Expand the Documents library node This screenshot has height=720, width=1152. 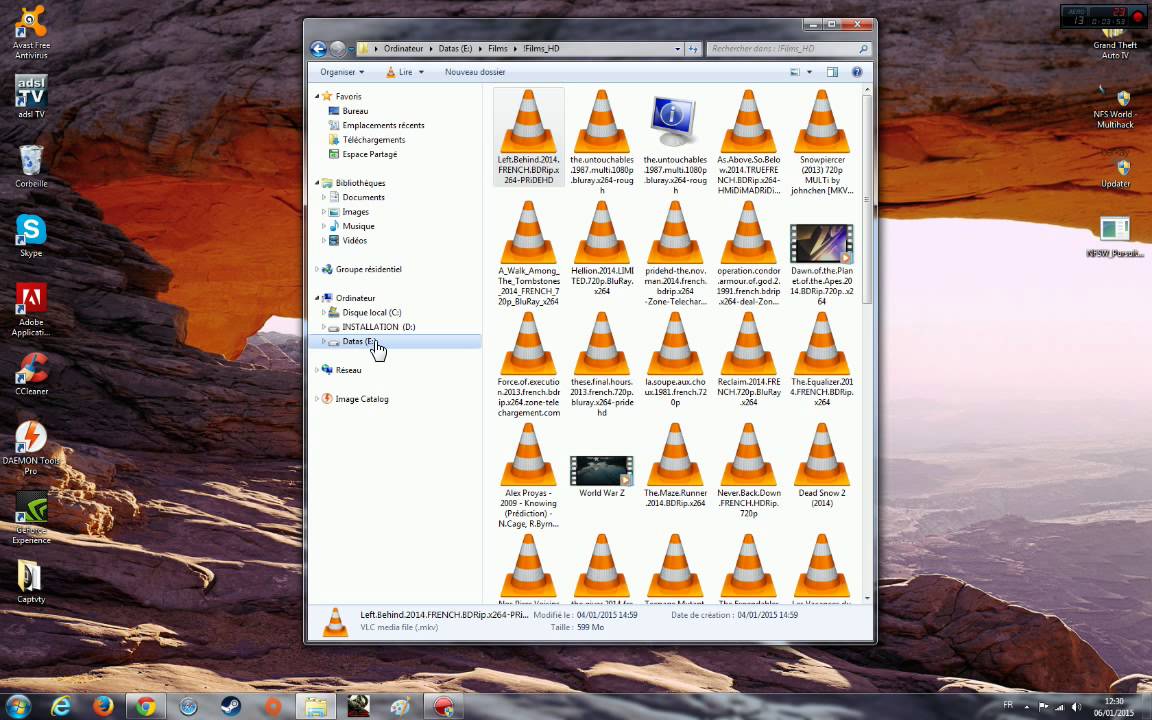tap(323, 197)
